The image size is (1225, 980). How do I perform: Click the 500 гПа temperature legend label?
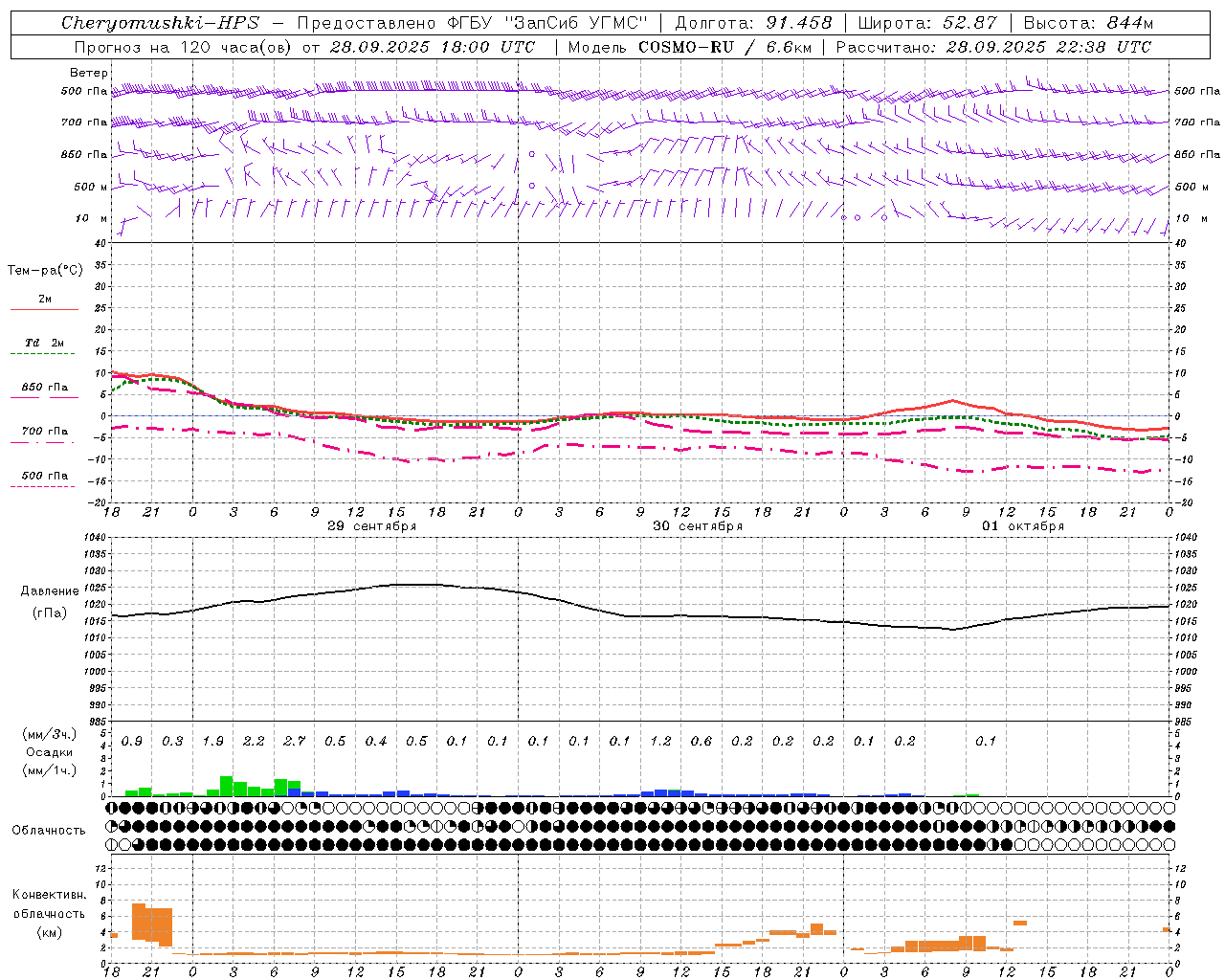click(x=45, y=476)
